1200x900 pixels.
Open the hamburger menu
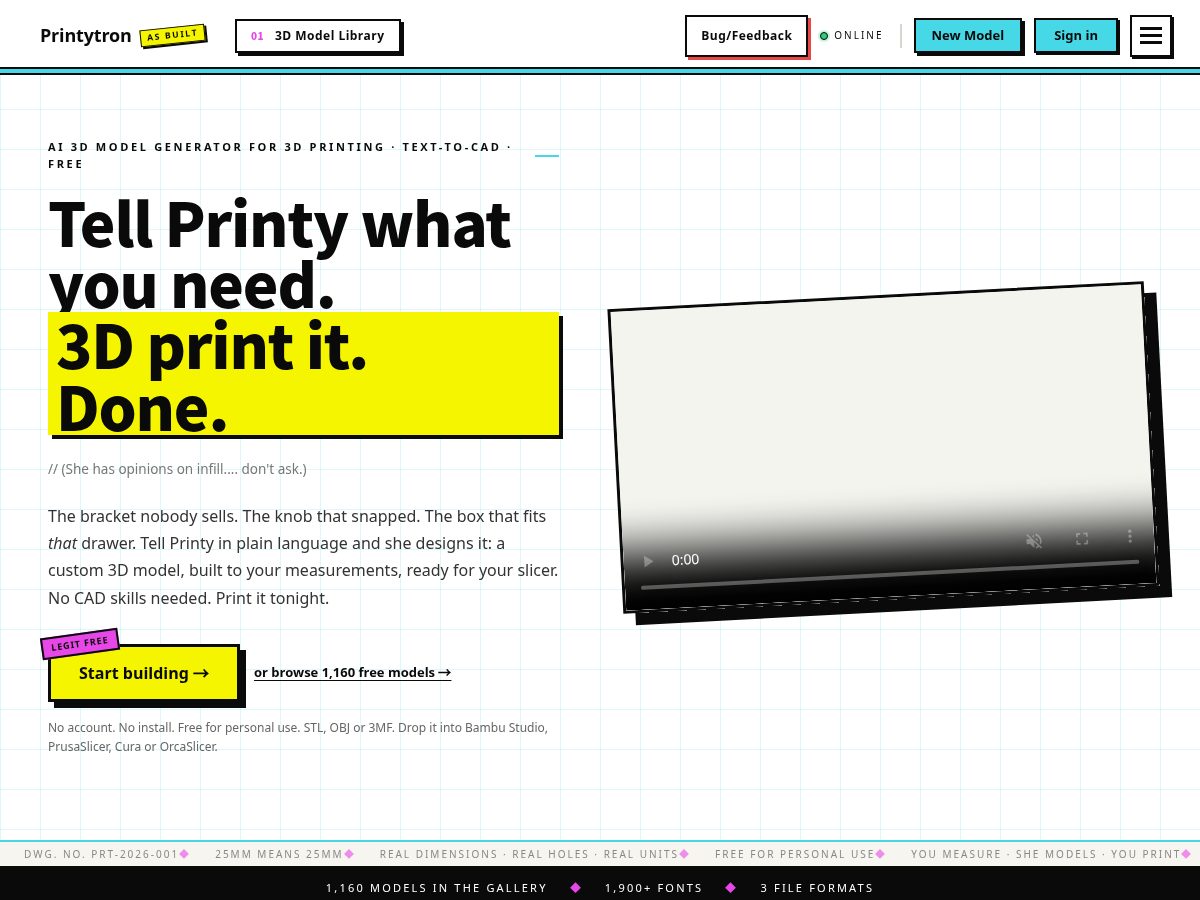point(1150,36)
